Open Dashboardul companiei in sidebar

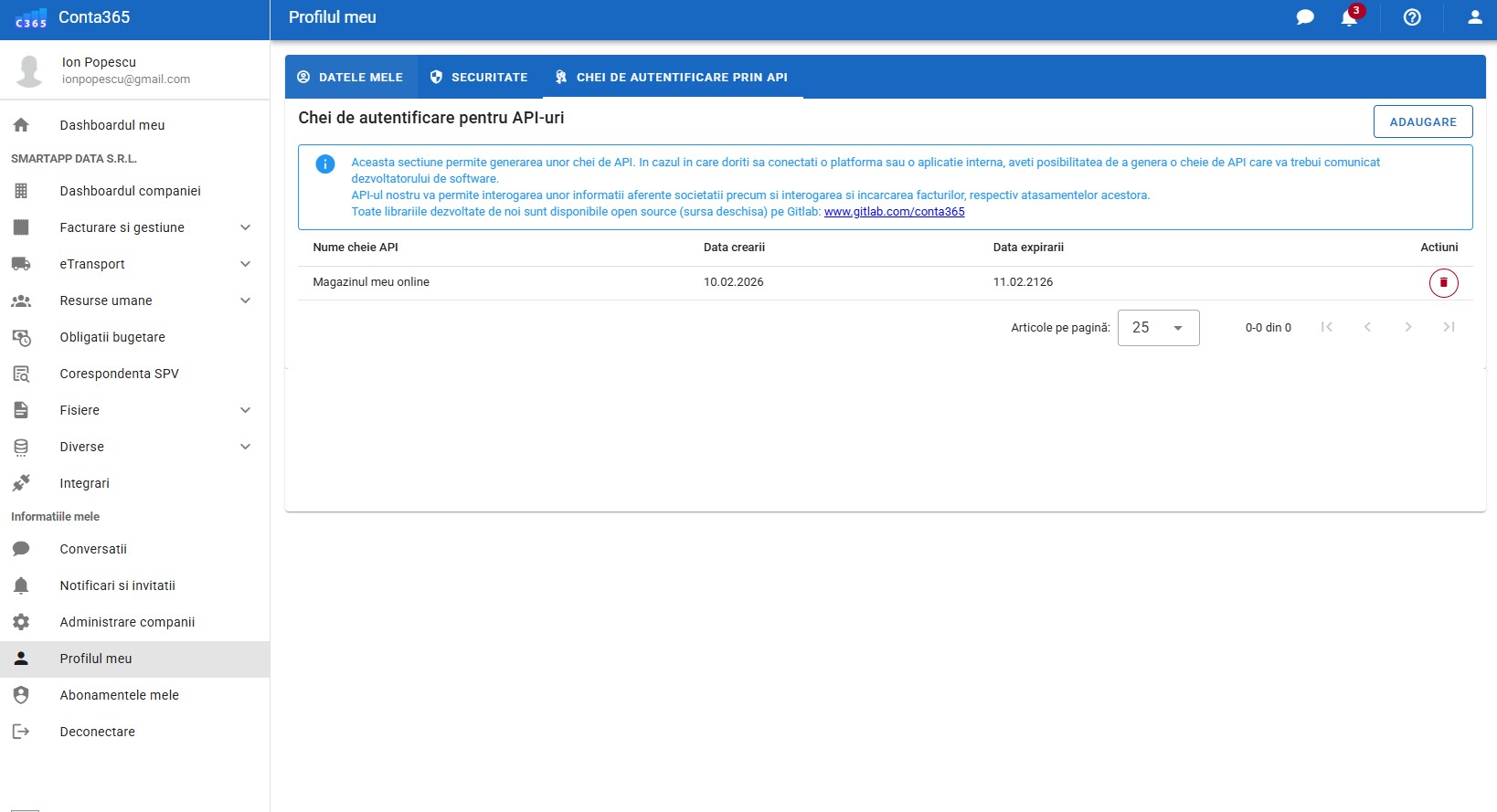(130, 191)
